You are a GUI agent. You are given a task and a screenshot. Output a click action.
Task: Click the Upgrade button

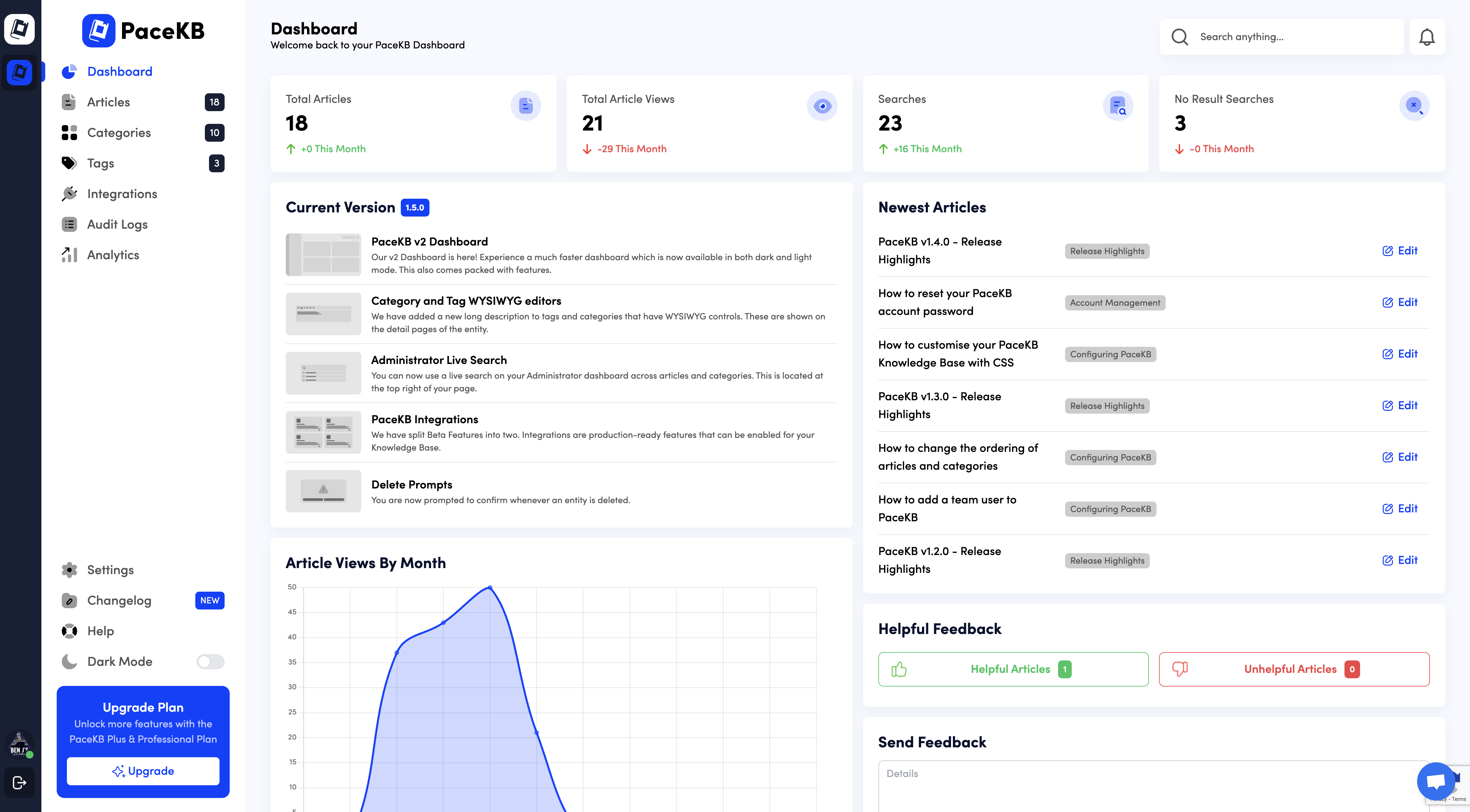point(143,771)
